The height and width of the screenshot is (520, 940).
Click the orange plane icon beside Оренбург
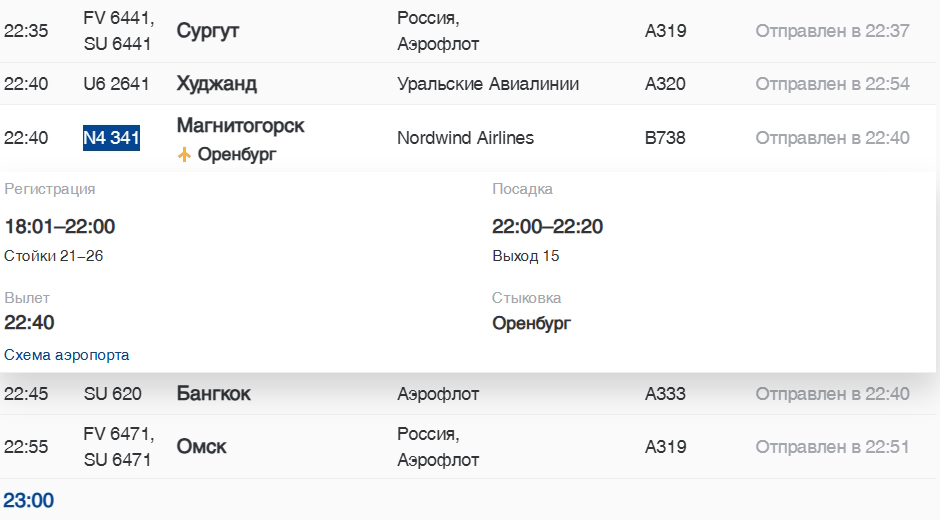[x=184, y=155]
